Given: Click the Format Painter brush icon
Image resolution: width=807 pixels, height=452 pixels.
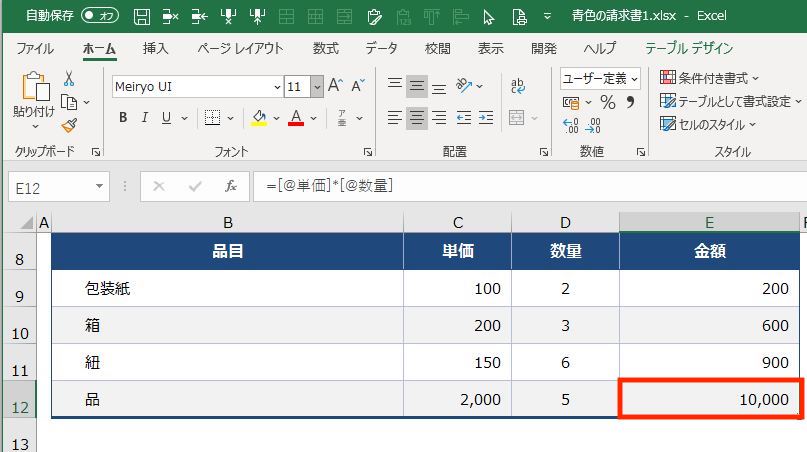Looking at the screenshot, I should [x=69, y=126].
